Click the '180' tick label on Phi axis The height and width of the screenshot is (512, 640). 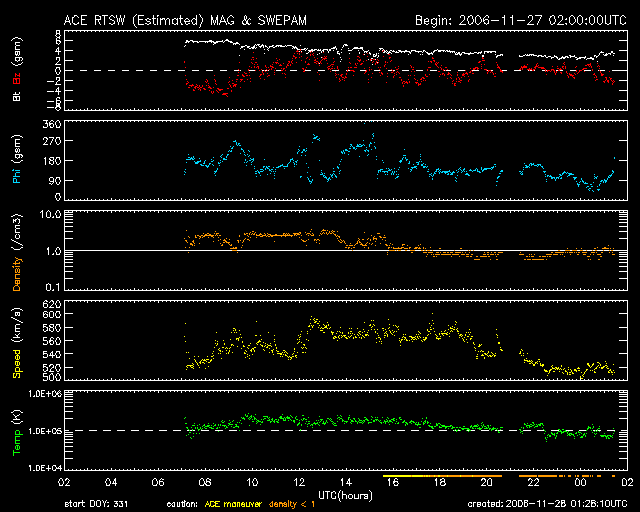[52, 161]
